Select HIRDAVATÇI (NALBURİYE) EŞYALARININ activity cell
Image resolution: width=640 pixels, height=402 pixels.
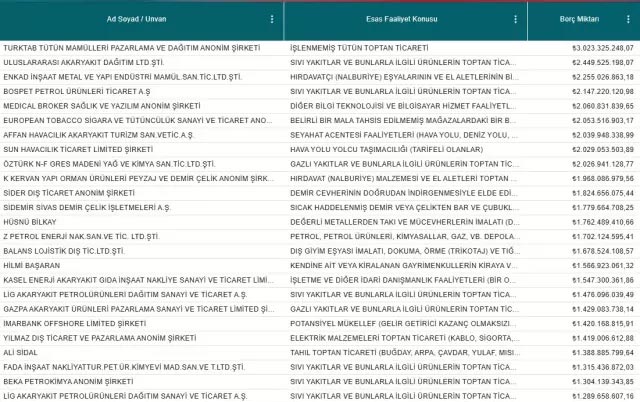404,77
